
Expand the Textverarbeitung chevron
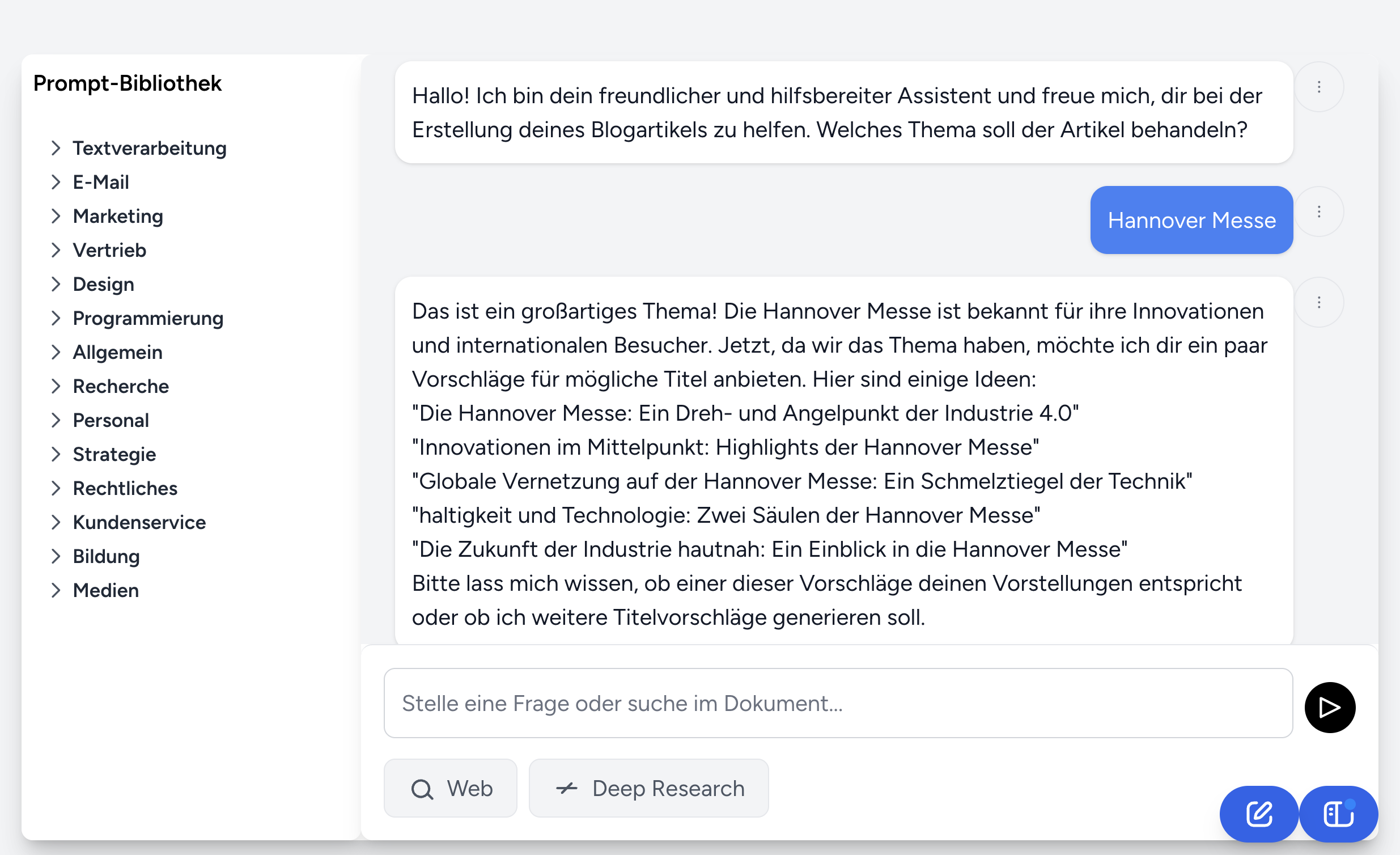click(56, 148)
